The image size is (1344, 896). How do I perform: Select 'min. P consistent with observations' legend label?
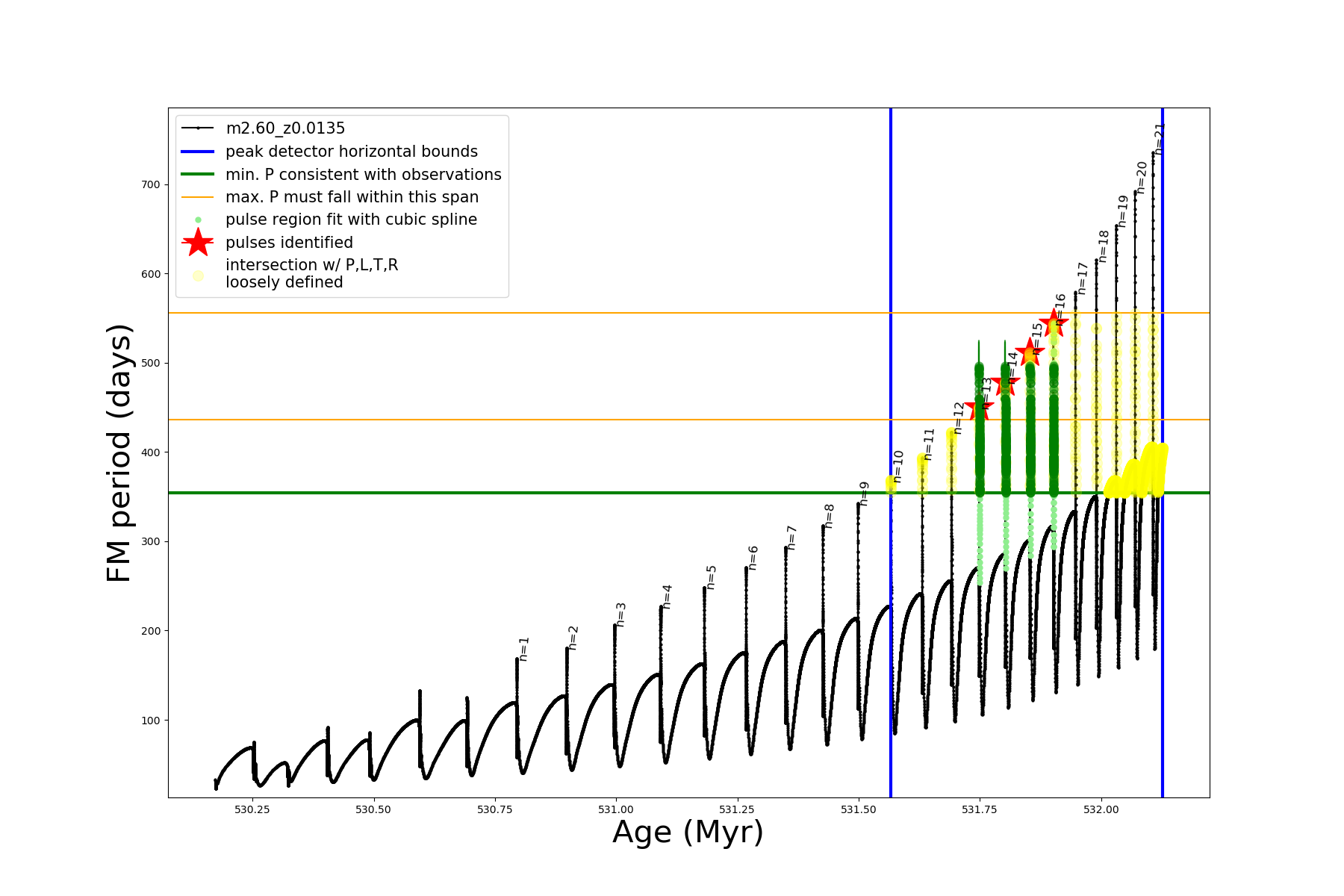pyautogui.click(x=364, y=175)
